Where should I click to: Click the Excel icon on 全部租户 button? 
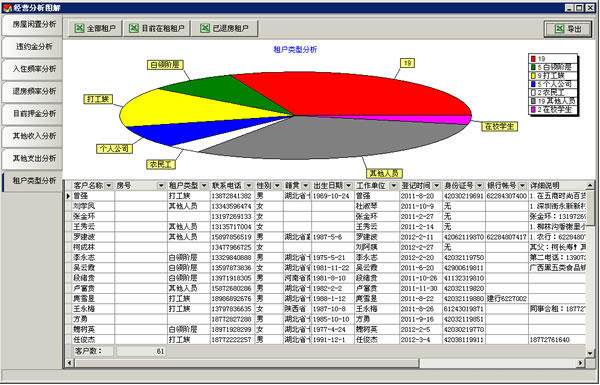click(79, 28)
